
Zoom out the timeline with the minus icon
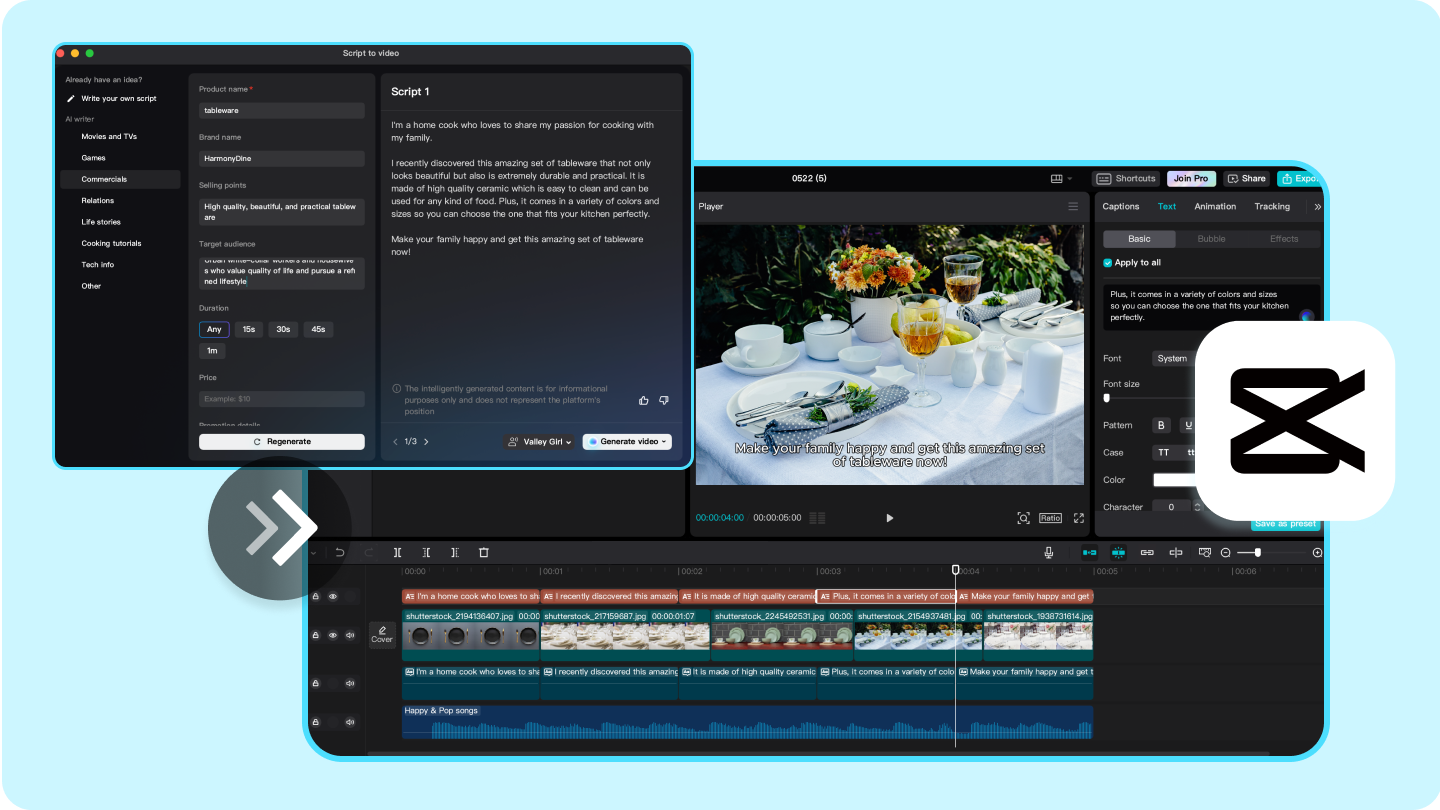(x=1226, y=552)
